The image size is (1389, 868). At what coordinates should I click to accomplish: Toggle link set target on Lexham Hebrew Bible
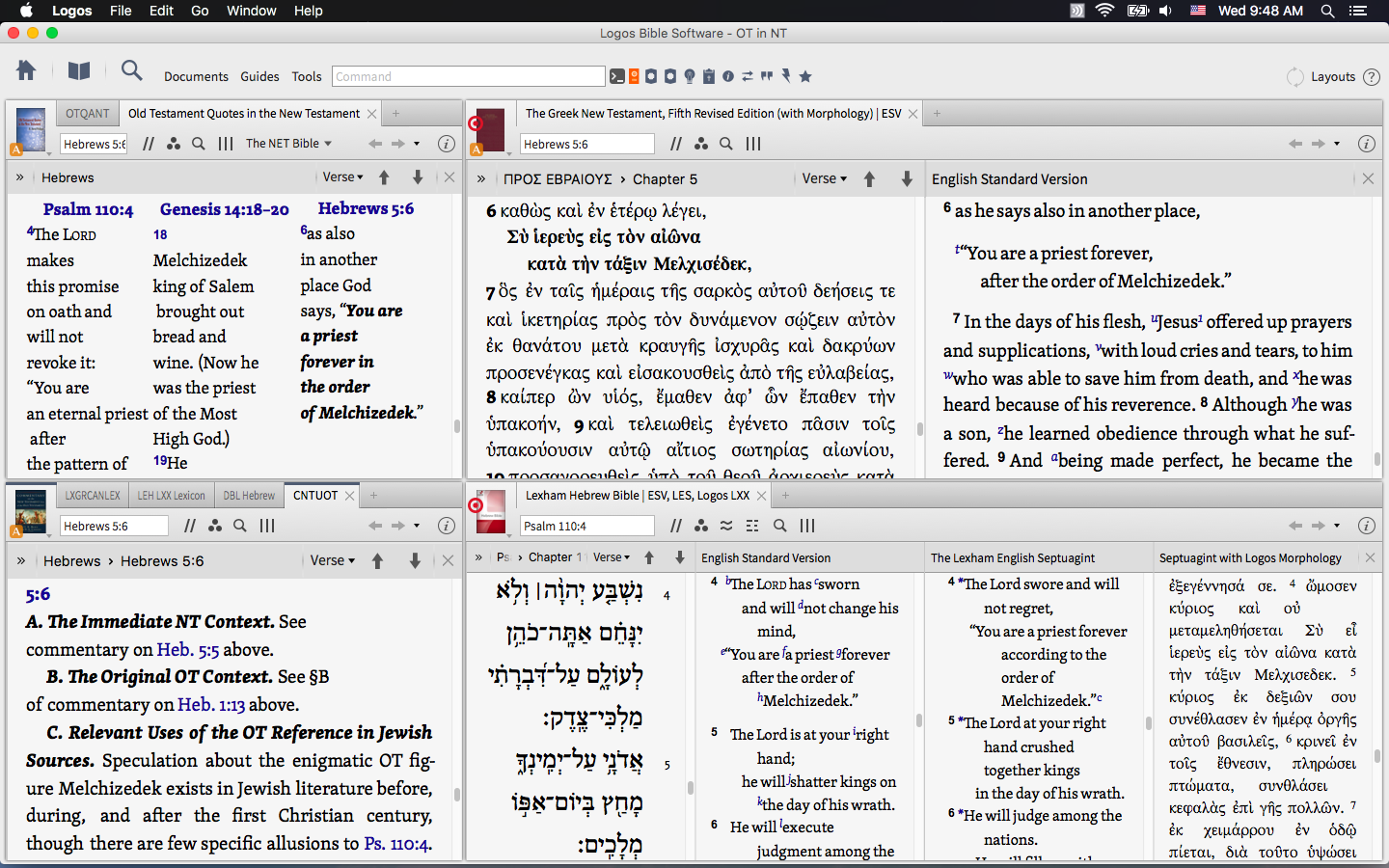pos(475,505)
